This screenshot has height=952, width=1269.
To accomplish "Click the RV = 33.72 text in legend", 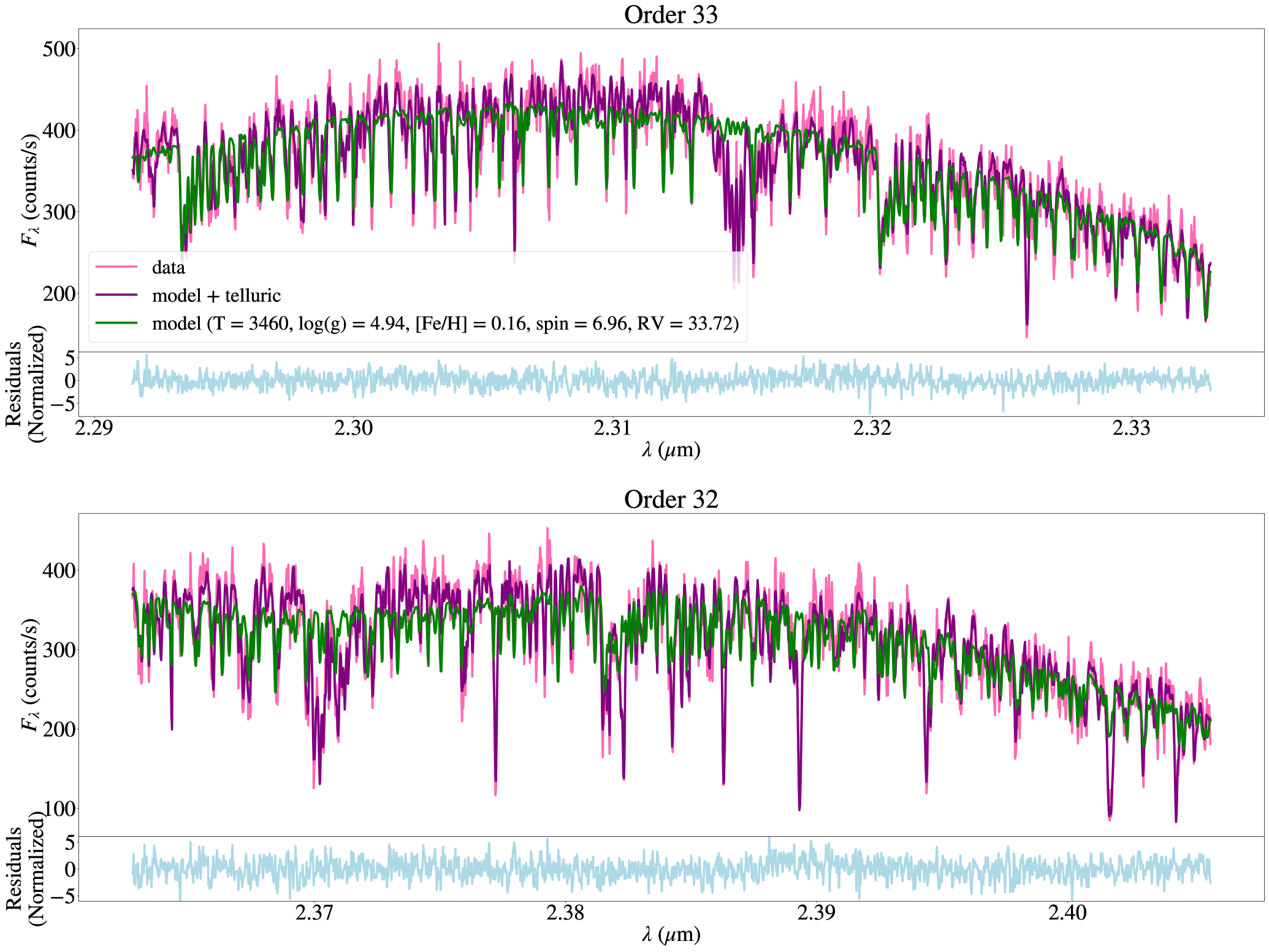I will (688, 323).
